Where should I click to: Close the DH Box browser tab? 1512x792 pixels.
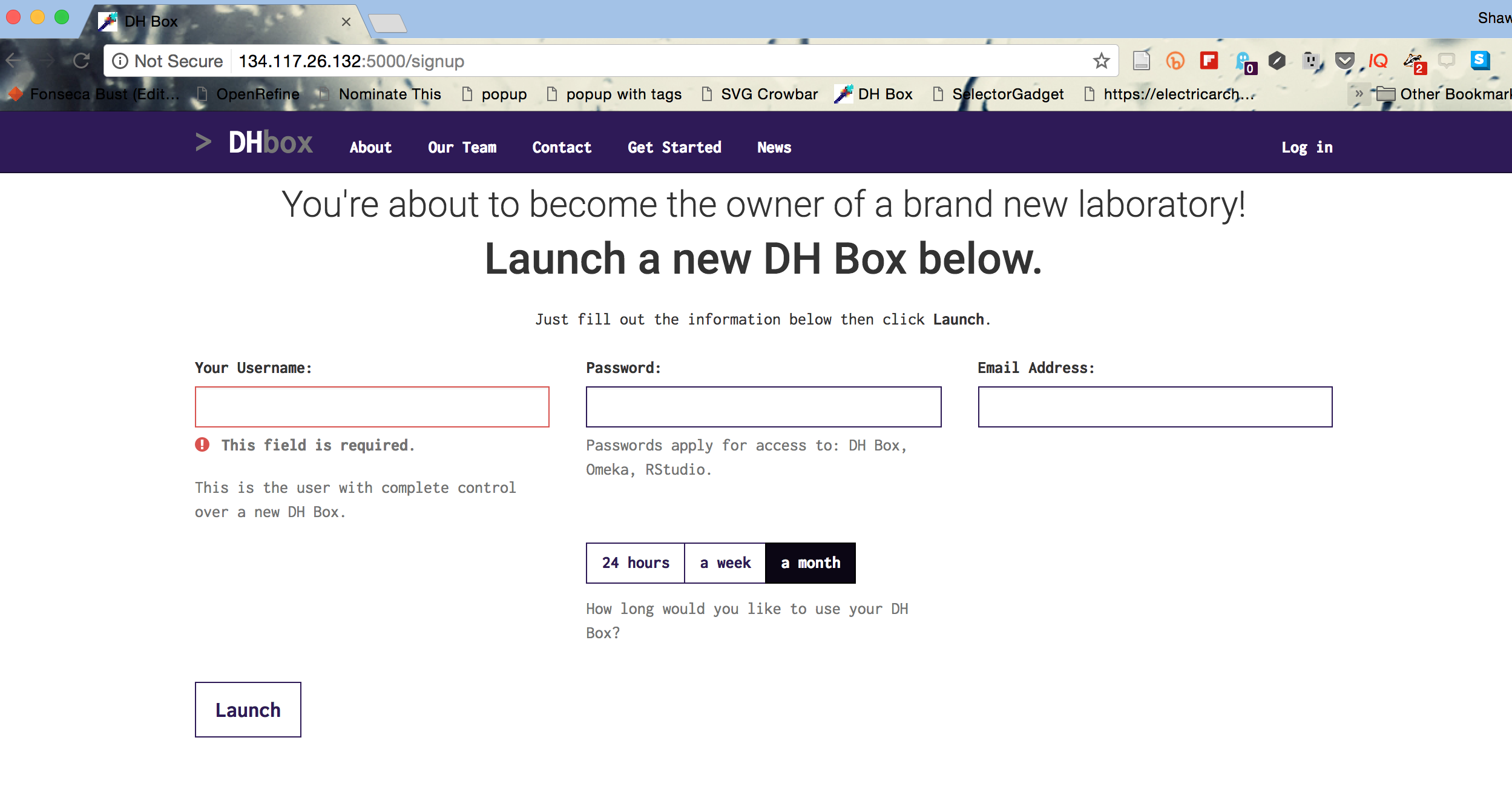[x=346, y=22]
